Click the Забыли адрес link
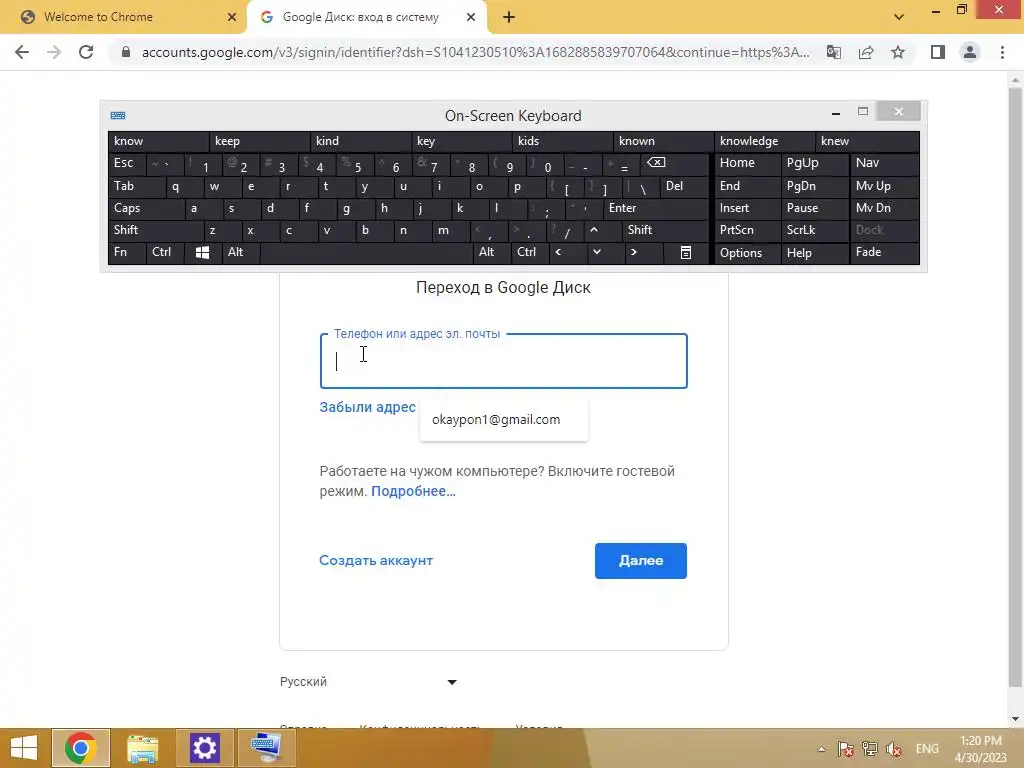Image resolution: width=1024 pixels, height=768 pixels. pyautogui.click(x=368, y=407)
